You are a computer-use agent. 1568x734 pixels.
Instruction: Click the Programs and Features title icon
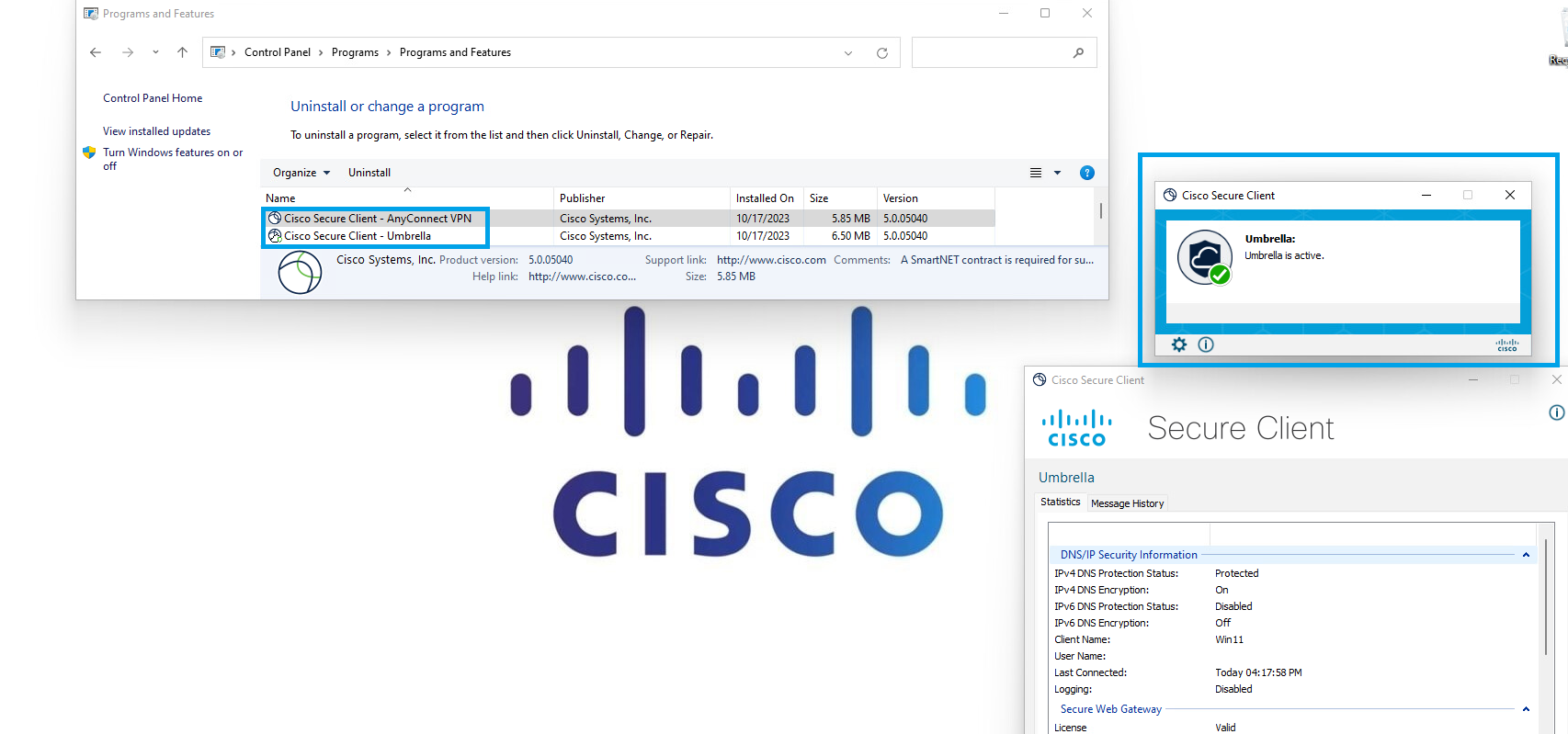coord(91,14)
